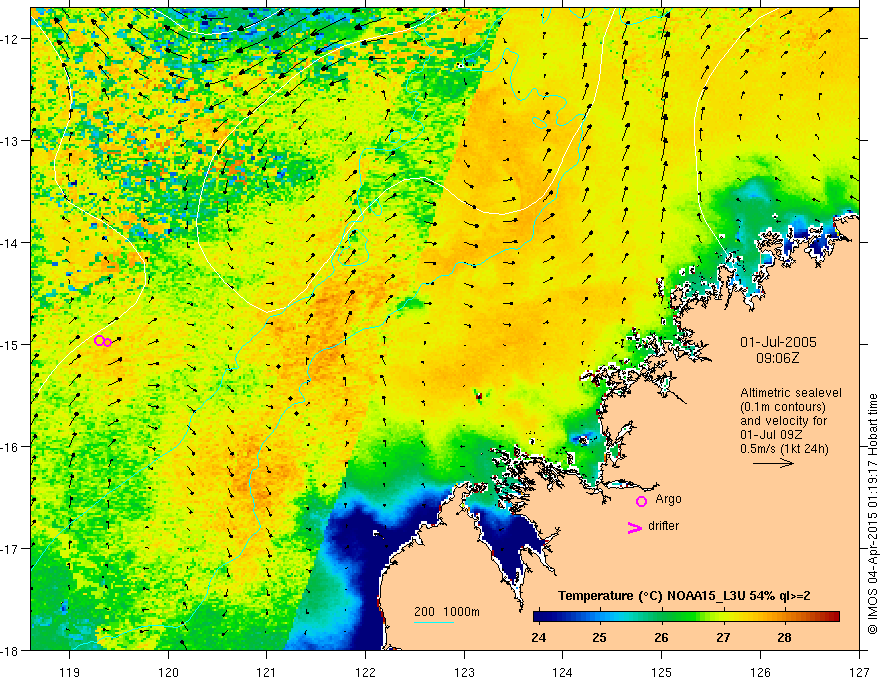Click the colorbar tick label '28'
Image resolution: width=880 pixels, height=680 pixels.
point(785,637)
